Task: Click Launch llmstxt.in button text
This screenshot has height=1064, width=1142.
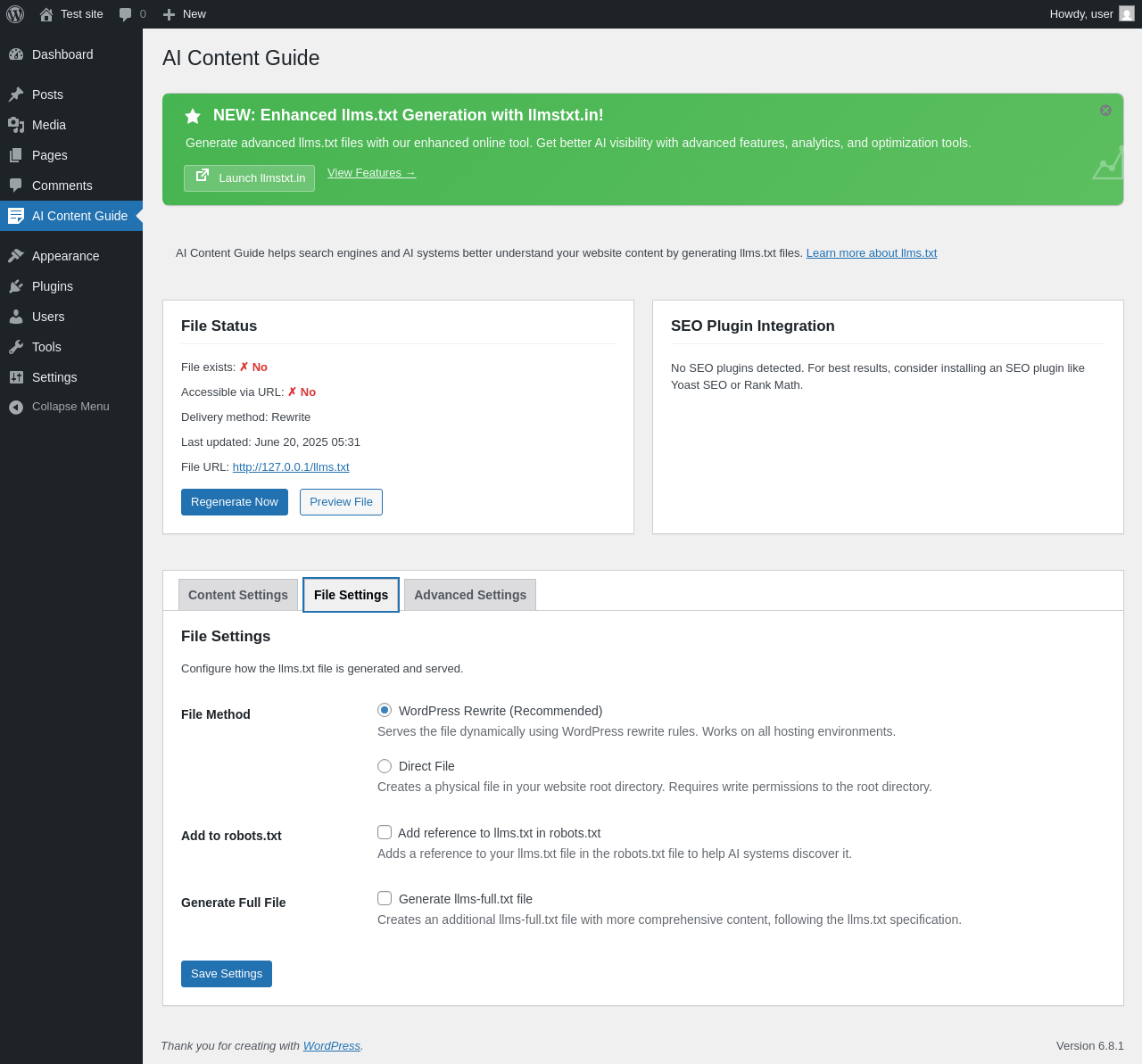Action: point(262,178)
